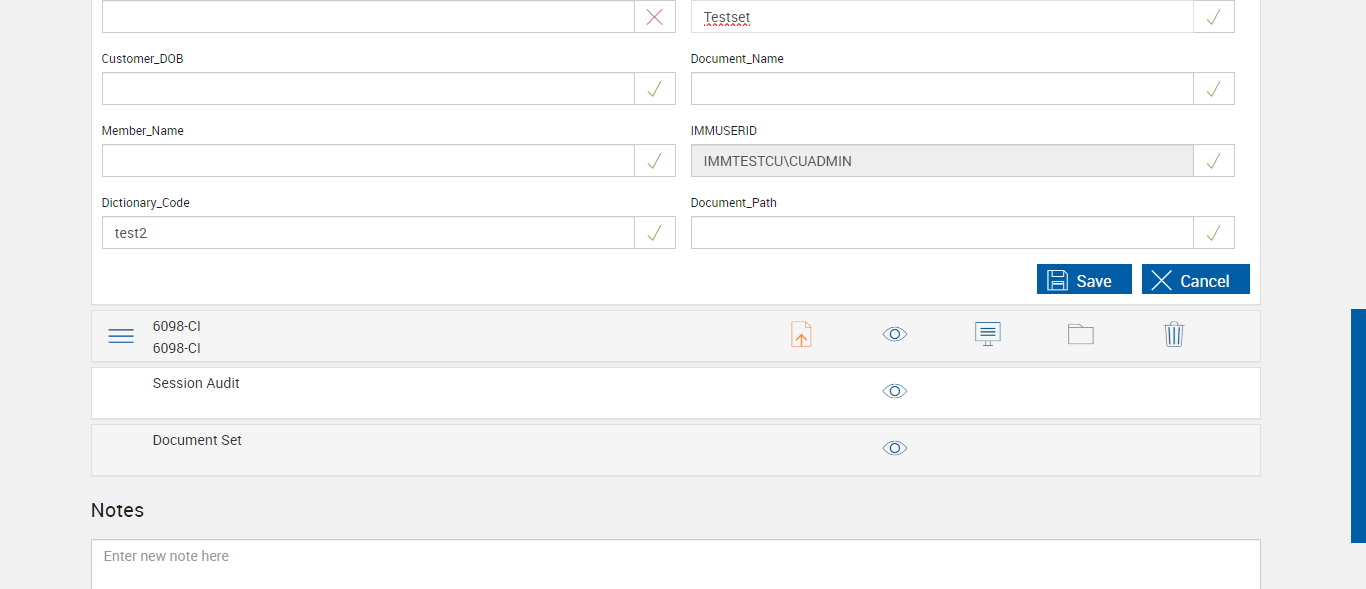Click the upload document icon for 6098-CI
This screenshot has height=589, width=1366.
point(801,335)
